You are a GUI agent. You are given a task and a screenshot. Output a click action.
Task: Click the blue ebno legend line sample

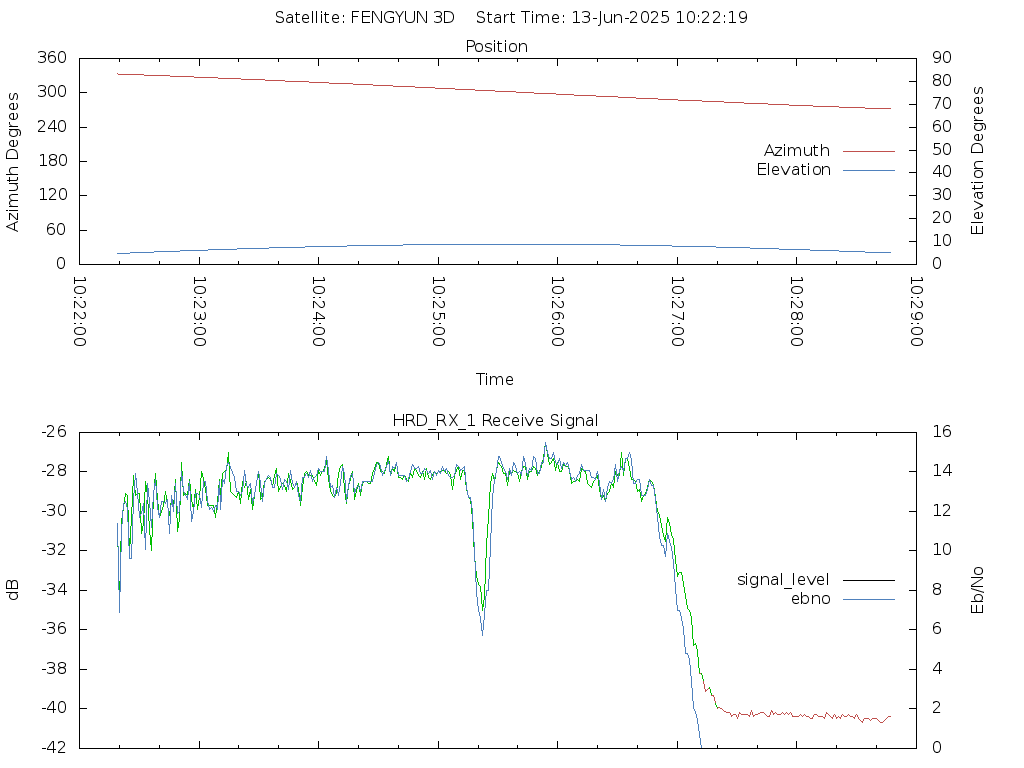[x=869, y=599]
